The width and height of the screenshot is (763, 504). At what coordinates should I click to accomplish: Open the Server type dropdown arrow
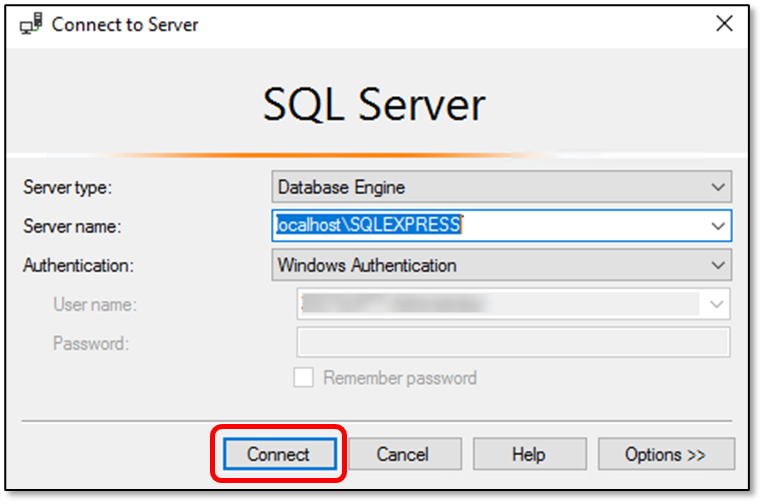[x=718, y=187]
